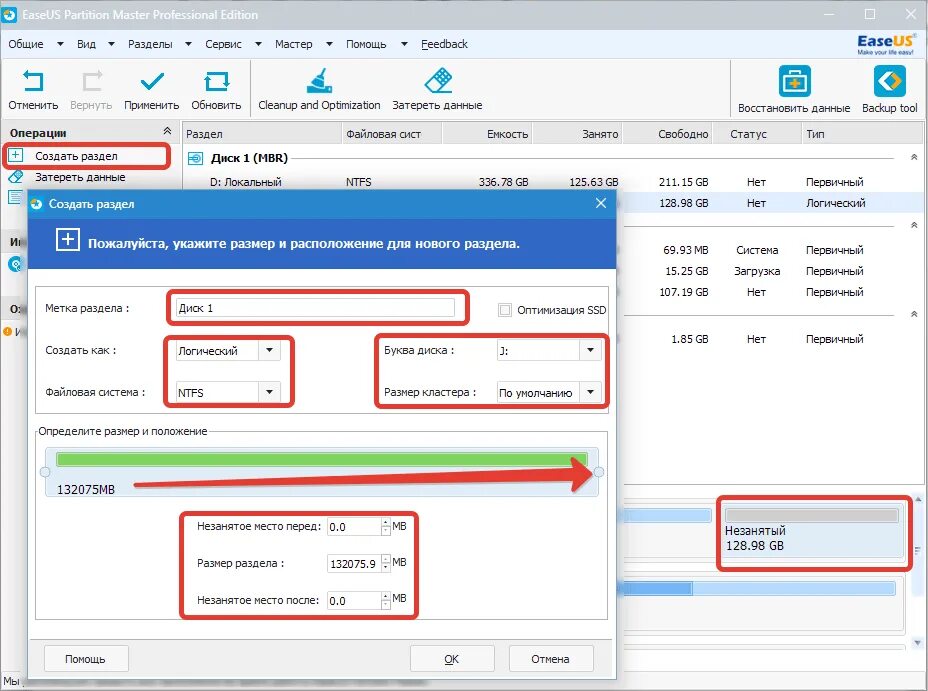Expand the Сервис menu arrow
Screen dimensions: 928x691
tap(258, 44)
